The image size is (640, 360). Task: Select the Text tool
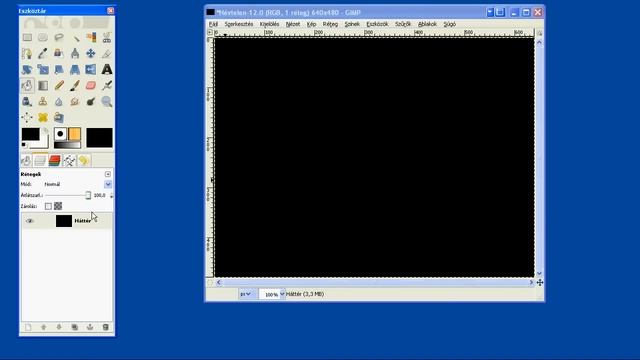point(107,69)
